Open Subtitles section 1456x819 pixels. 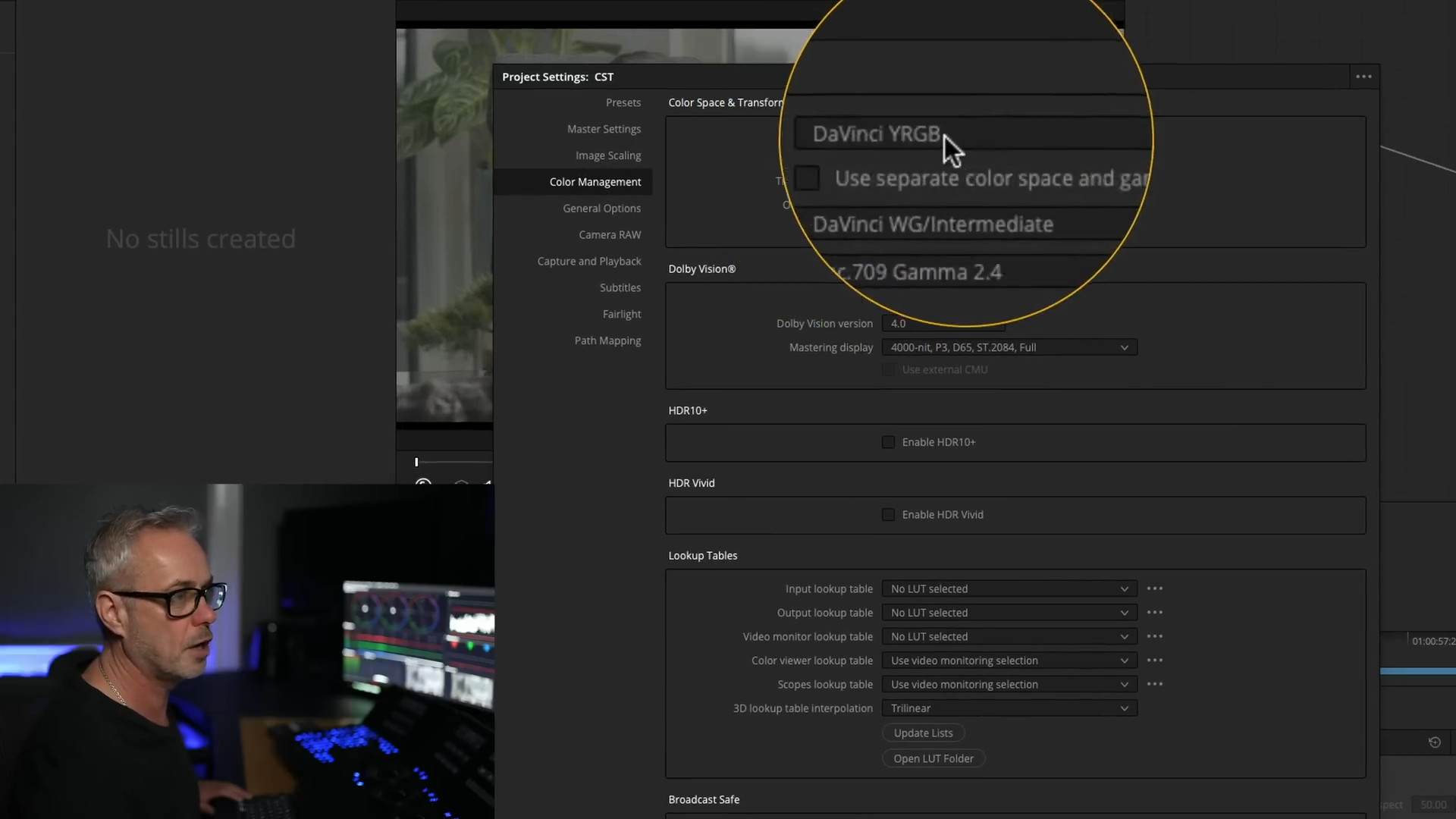[620, 288]
